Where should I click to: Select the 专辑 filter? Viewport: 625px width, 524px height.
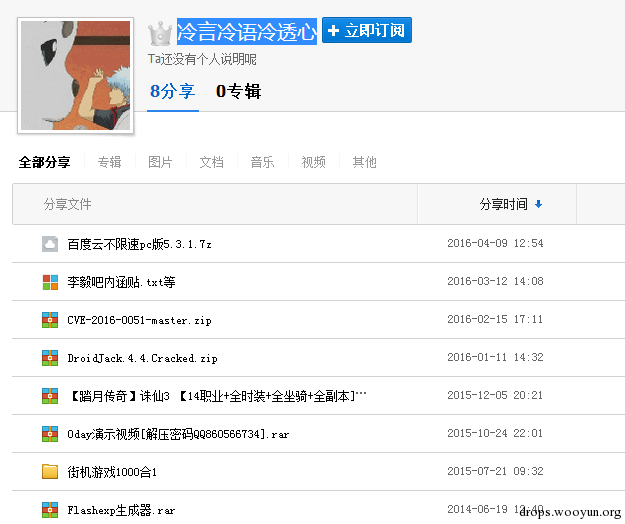click(109, 162)
